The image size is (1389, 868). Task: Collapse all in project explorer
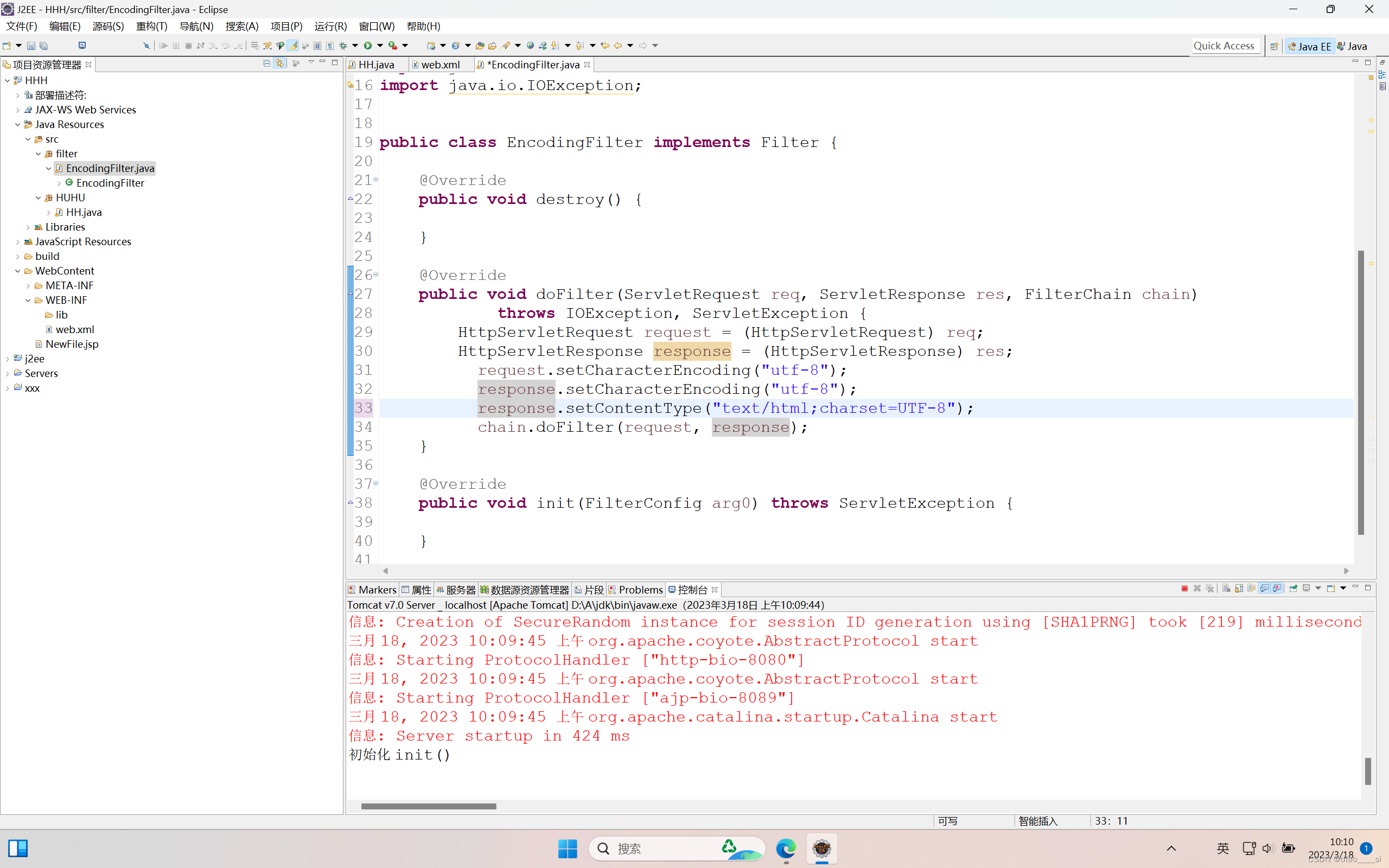coord(267,63)
